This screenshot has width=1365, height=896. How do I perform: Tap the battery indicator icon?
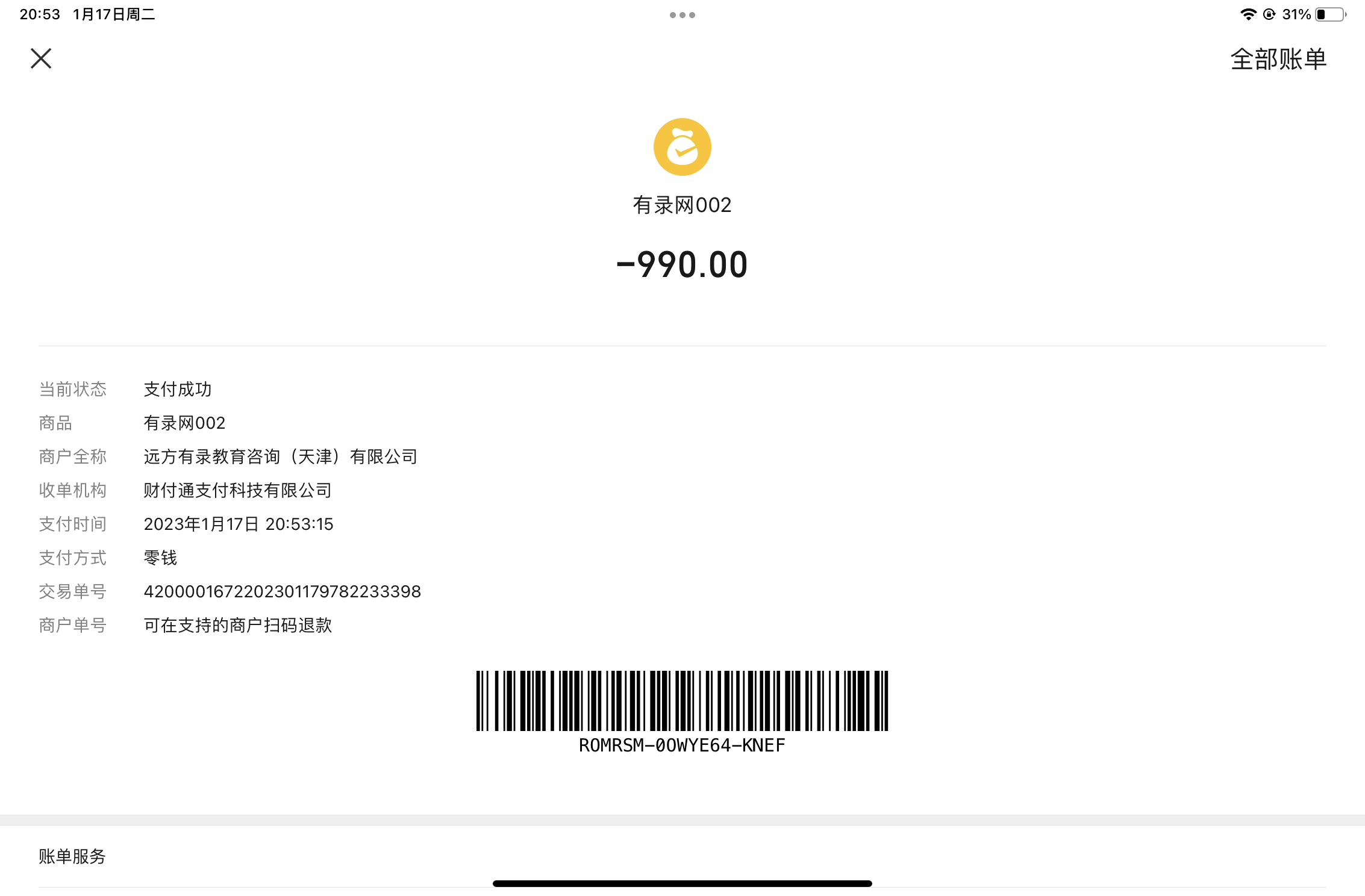[x=1331, y=14]
